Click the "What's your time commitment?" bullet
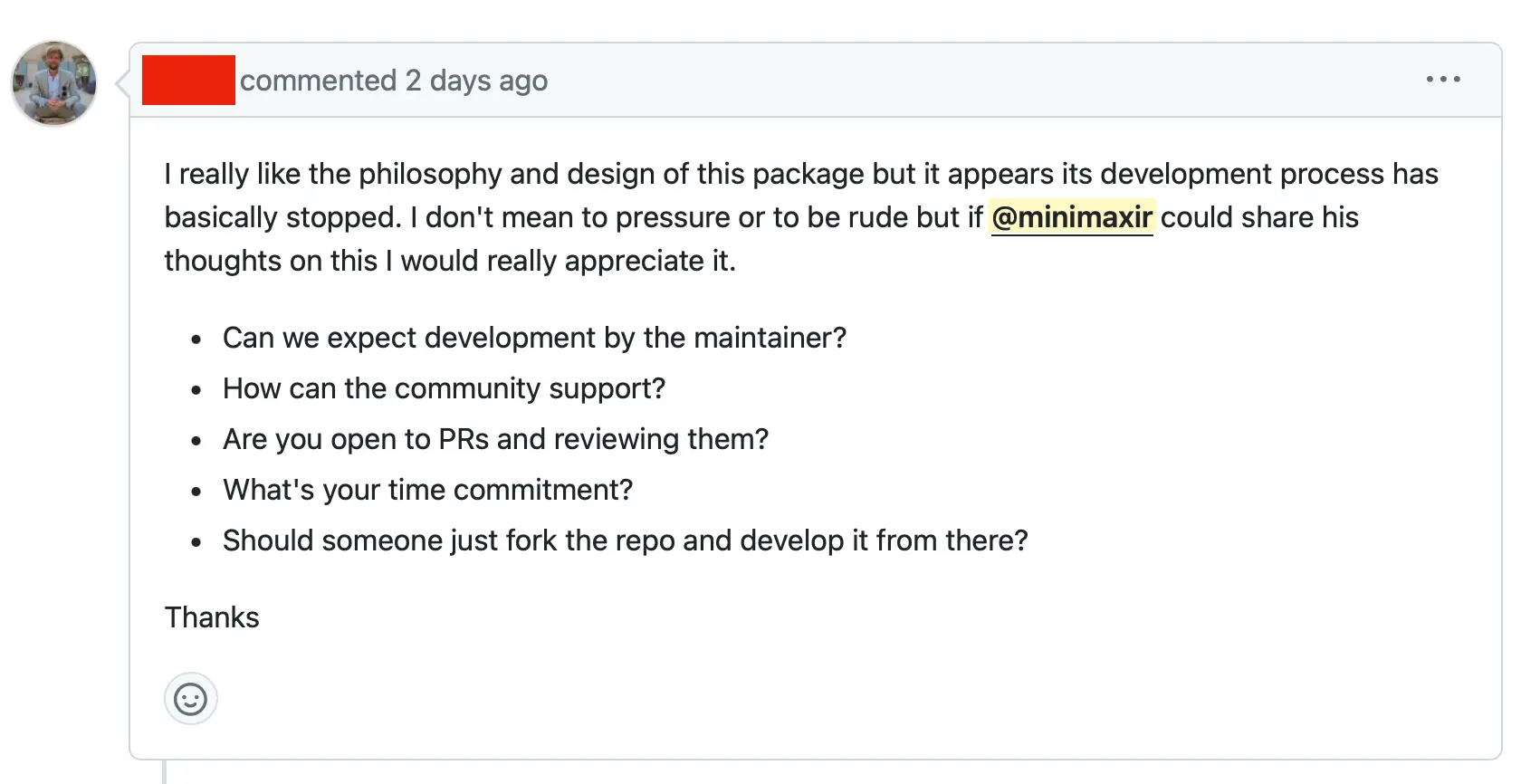This screenshot has height=784, width=1521. [x=427, y=490]
